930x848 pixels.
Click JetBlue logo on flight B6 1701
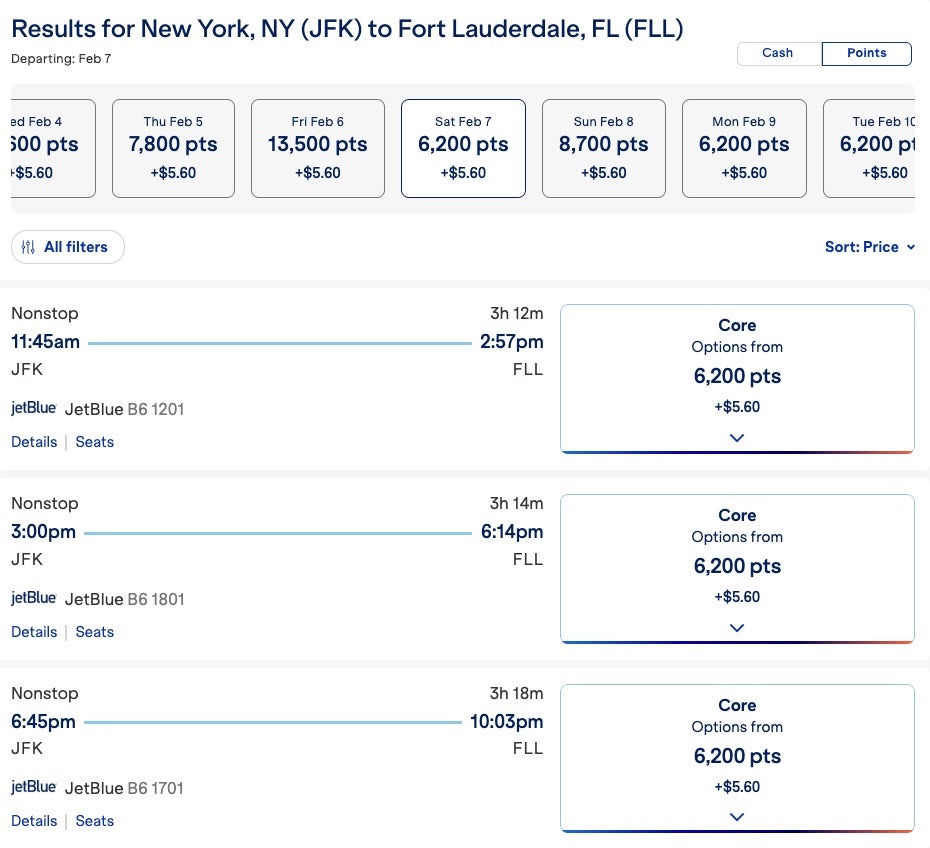(34, 787)
